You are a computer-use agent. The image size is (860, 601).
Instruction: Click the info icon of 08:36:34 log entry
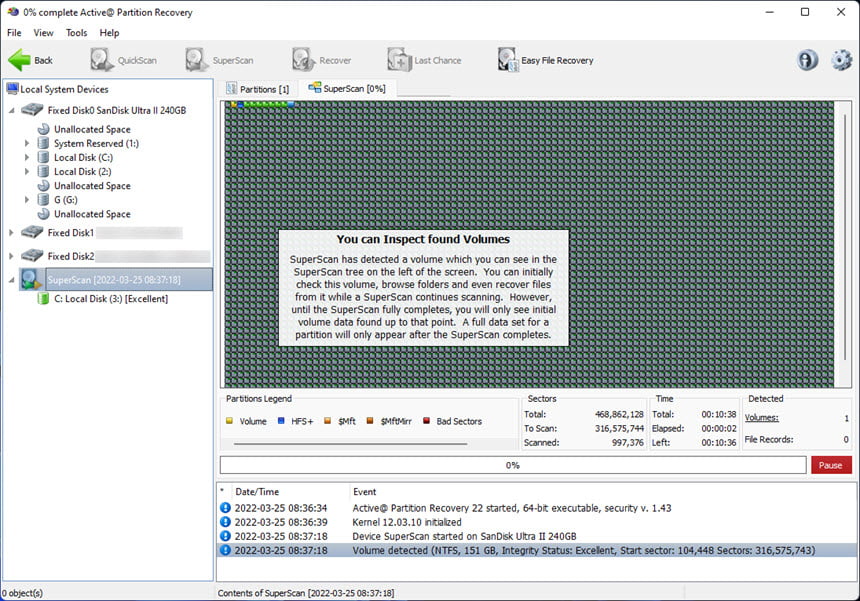tap(225, 508)
